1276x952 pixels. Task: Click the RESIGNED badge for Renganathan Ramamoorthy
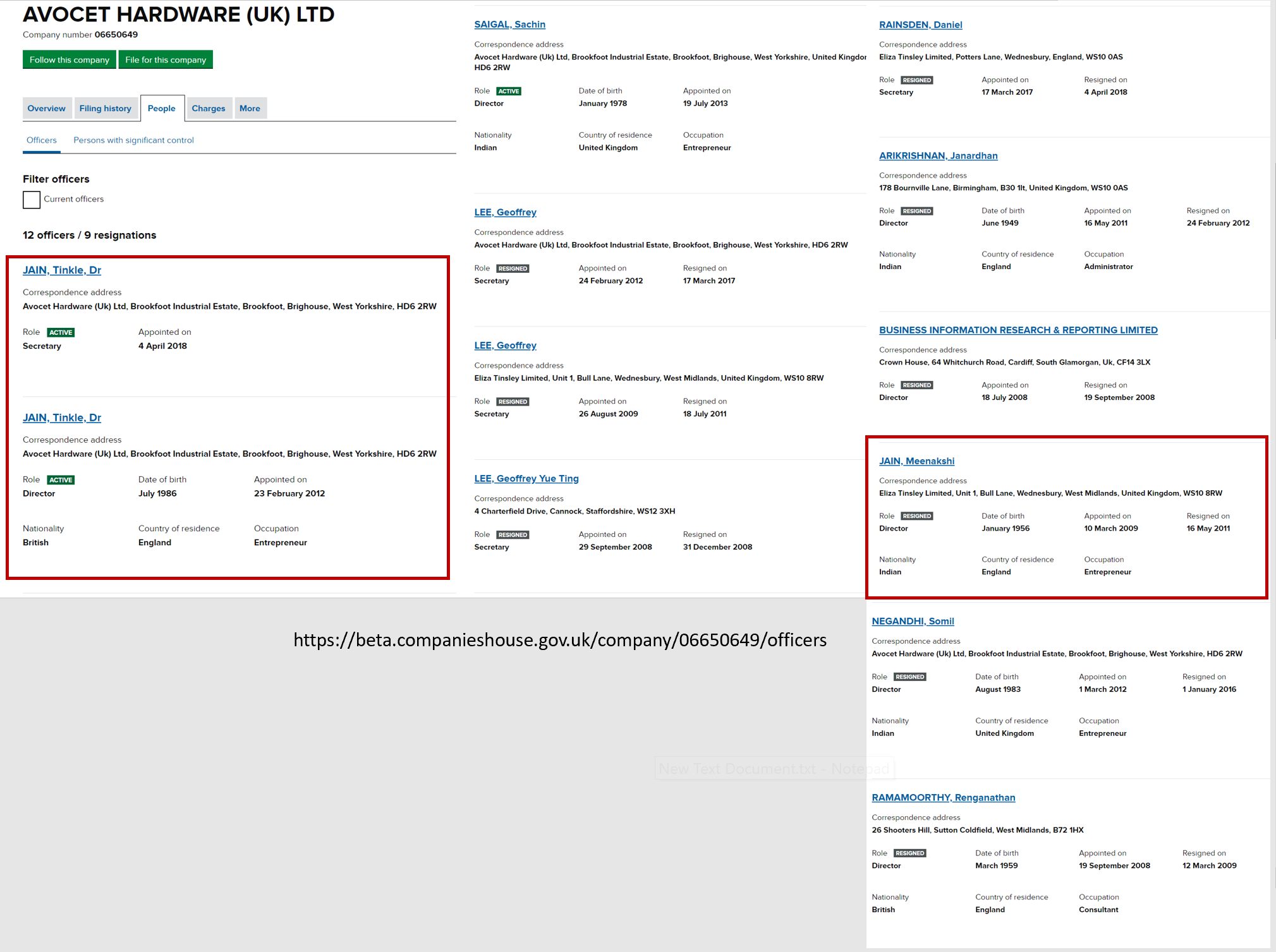(x=910, y=853)
